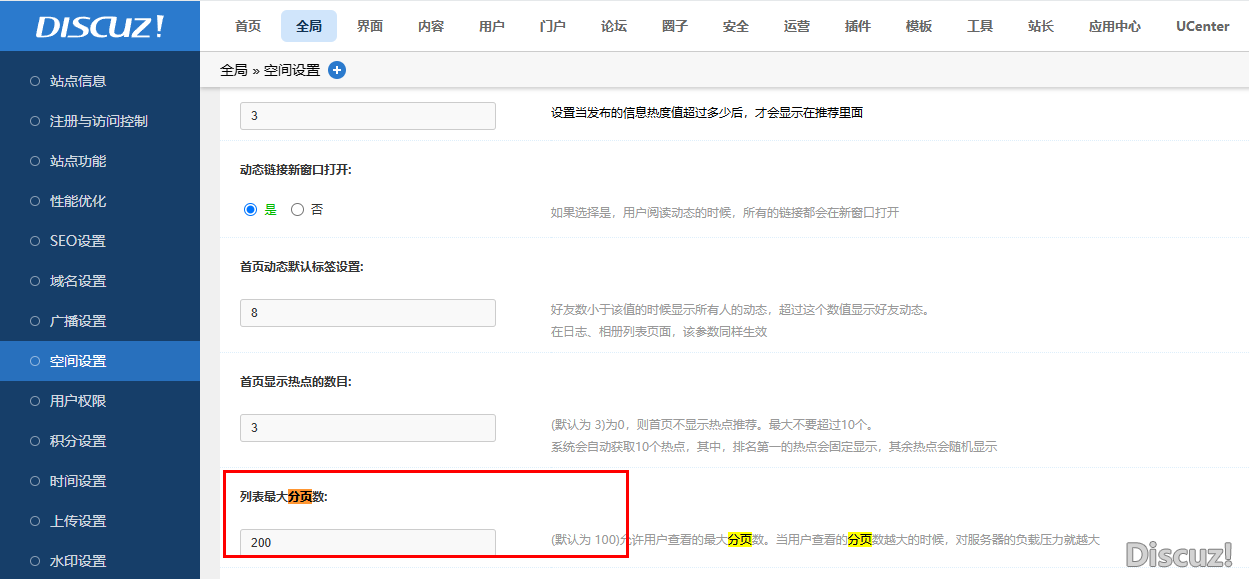Click the 全局 breadcrumb link
1249x579 pixels.
(x=233, y=70)
